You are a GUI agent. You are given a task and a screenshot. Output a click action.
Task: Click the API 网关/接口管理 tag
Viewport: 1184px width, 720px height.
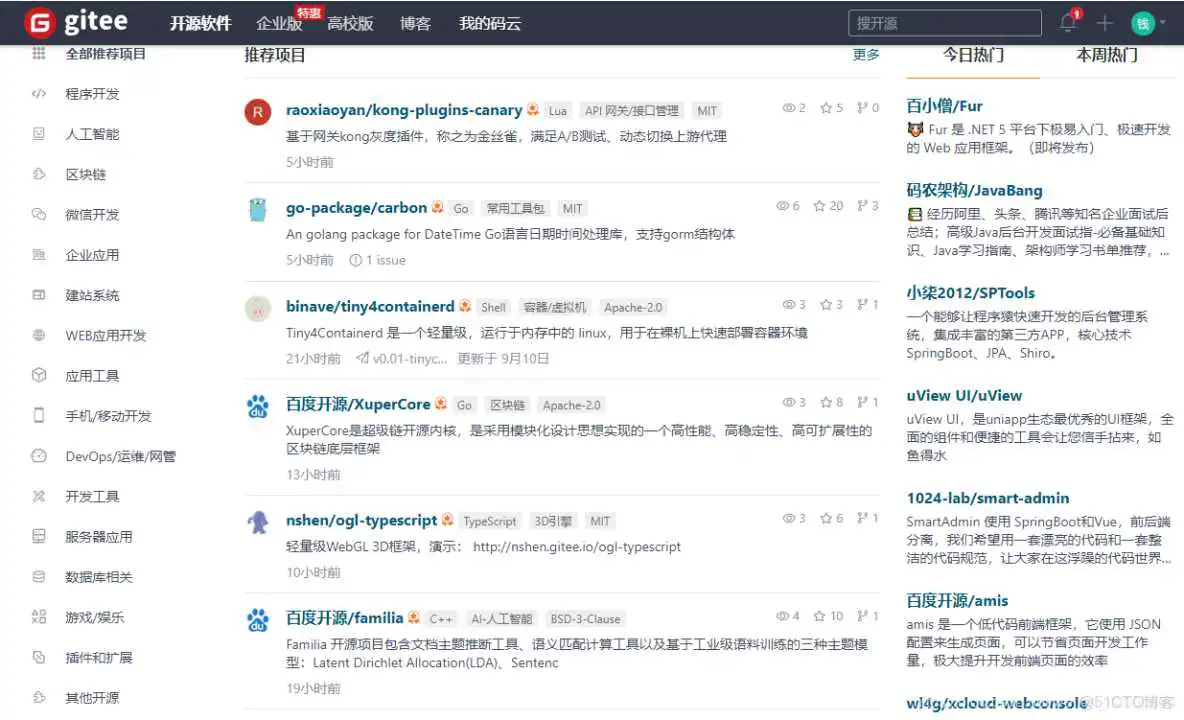click(x=631, y=111)
